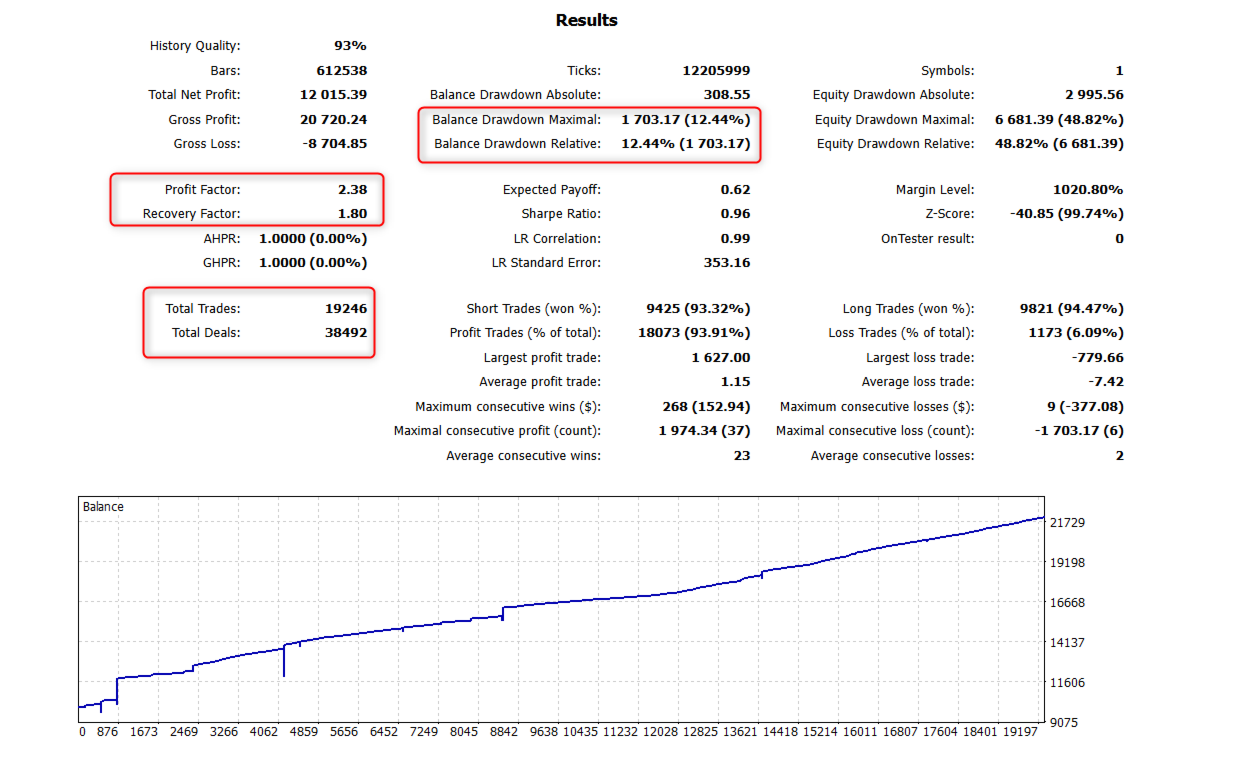Select the 14137 chart axis label
This screenshot has height=759, width=1250.
pyautogui.click(x=1069, y=643)
